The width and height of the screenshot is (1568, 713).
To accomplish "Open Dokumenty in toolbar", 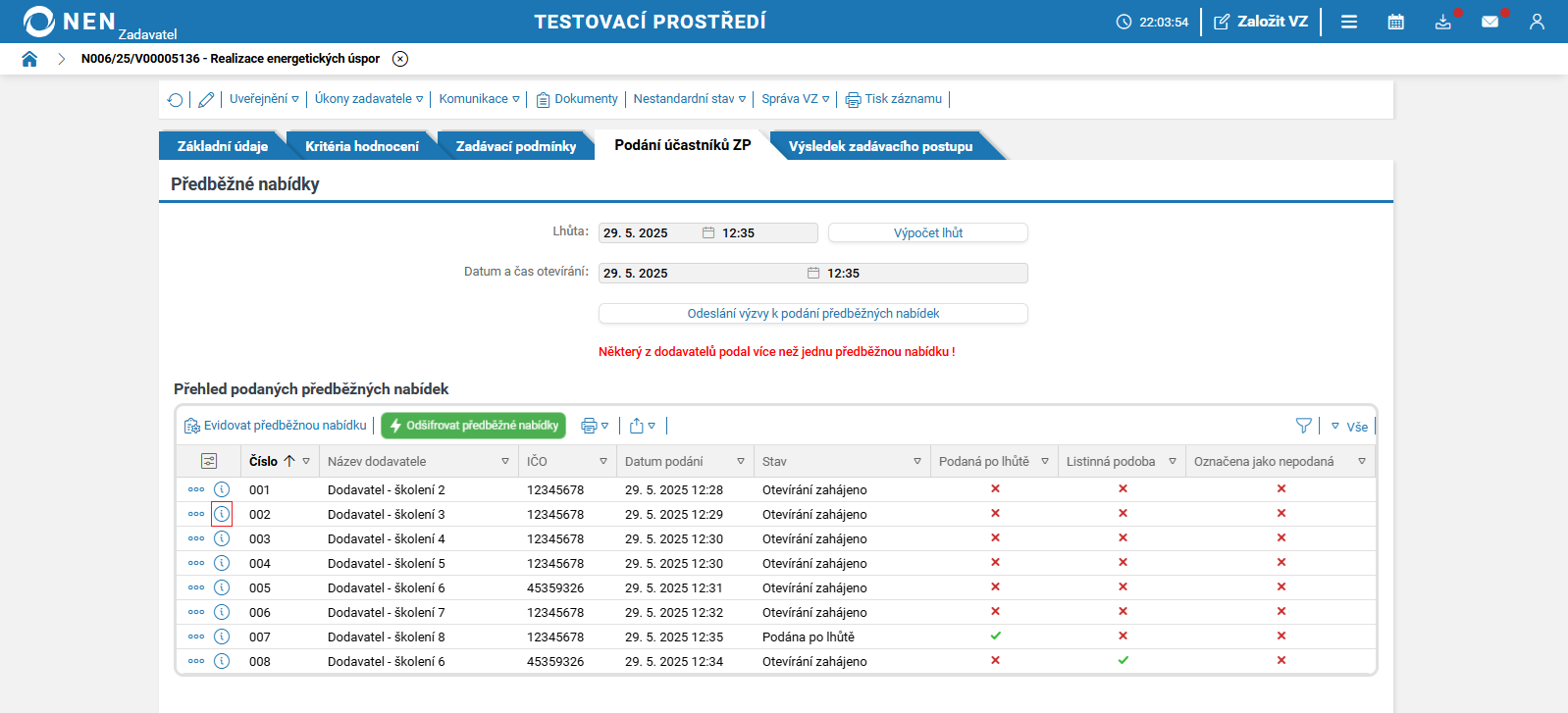I will point(577,99).
